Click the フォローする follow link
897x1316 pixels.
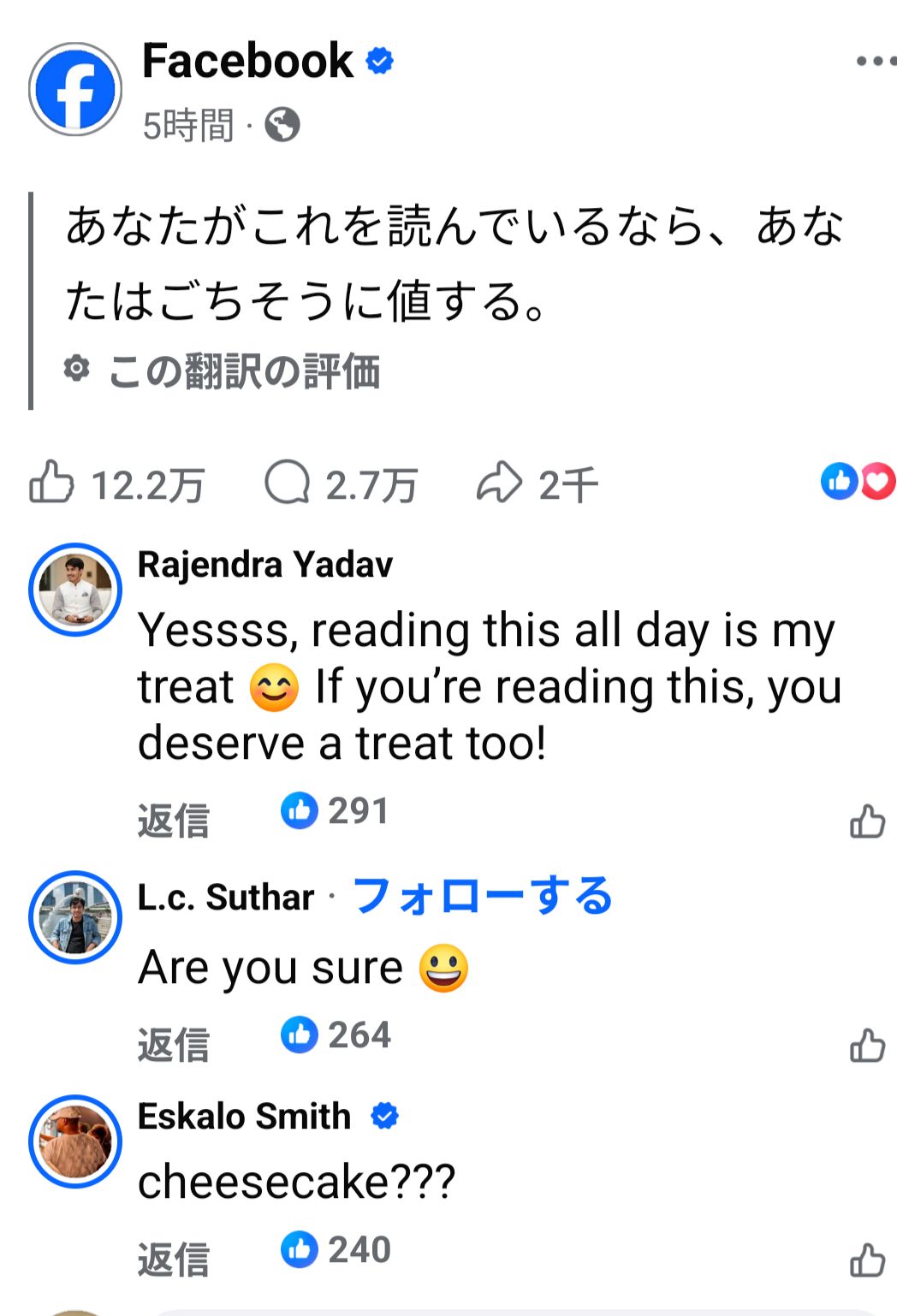pyautogui.click(x=482, y=895)
